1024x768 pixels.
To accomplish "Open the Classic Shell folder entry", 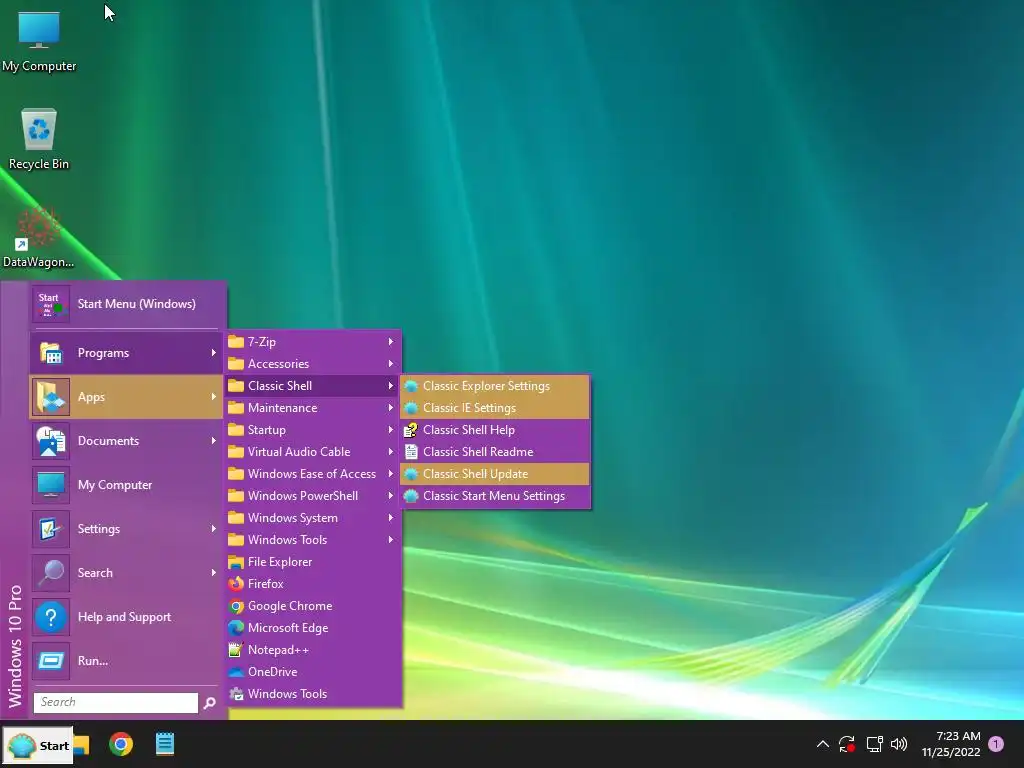I will tap(313, 386).
